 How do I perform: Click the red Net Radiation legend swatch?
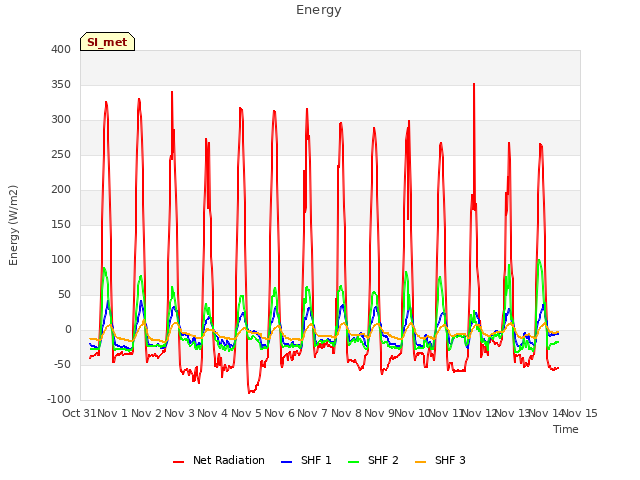(178, 462)
